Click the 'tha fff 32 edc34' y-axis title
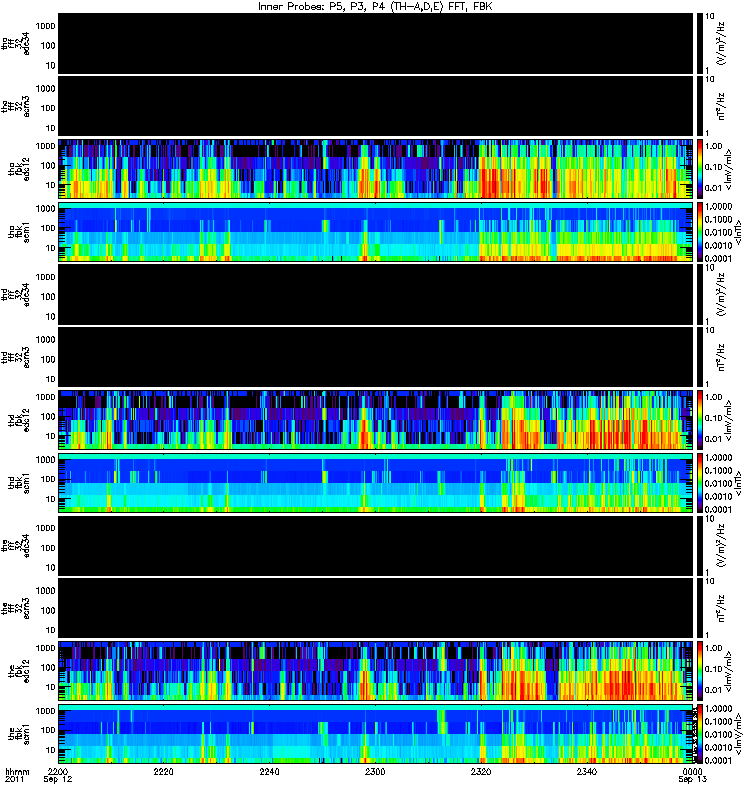This screenshot has height=800, width=750. coord(15,43)
